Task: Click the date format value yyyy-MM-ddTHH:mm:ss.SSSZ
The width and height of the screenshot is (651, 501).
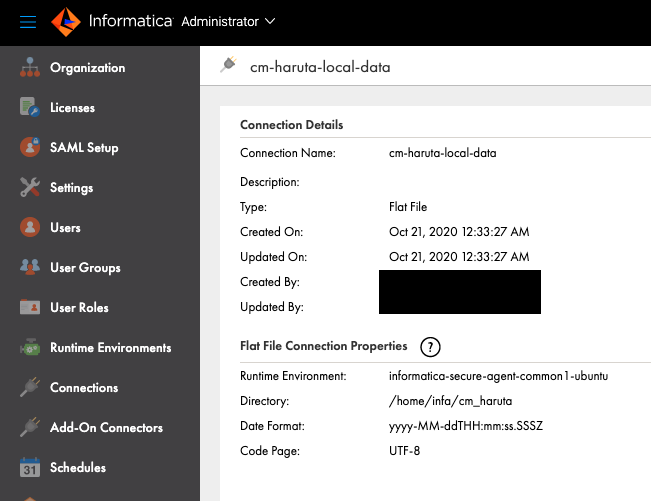Action: 466,426
